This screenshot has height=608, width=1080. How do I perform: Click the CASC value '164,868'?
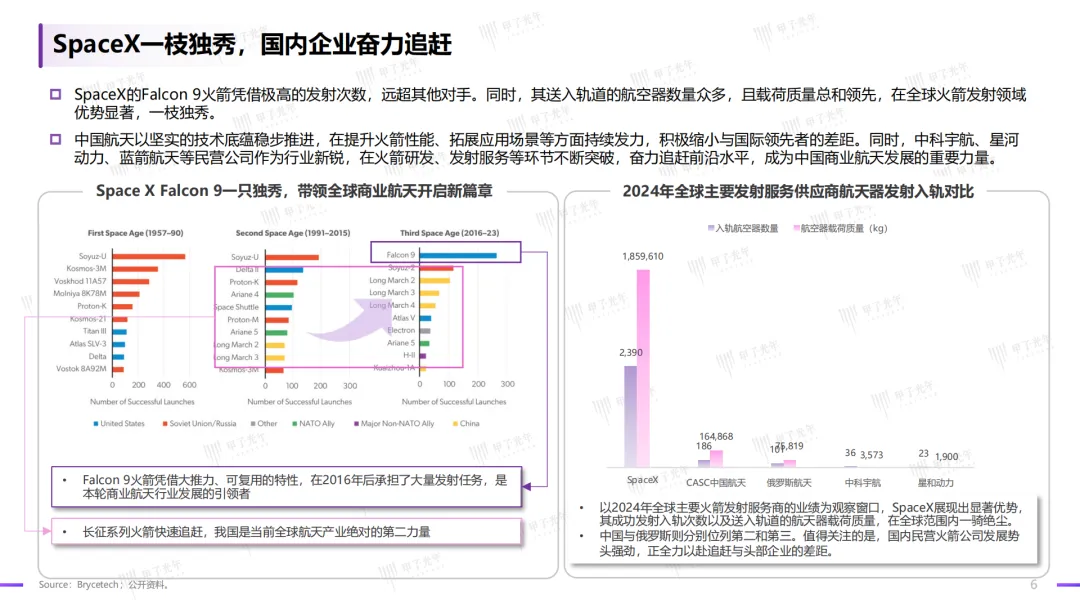point(716,437)
